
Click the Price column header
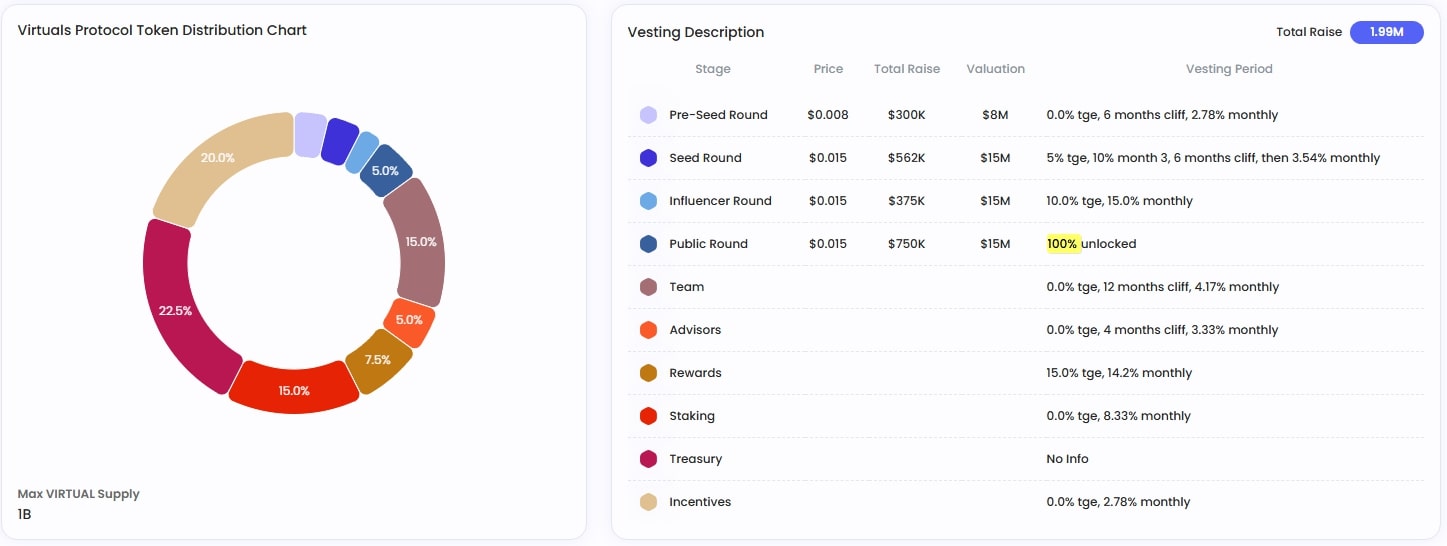(x=828, y=69)
